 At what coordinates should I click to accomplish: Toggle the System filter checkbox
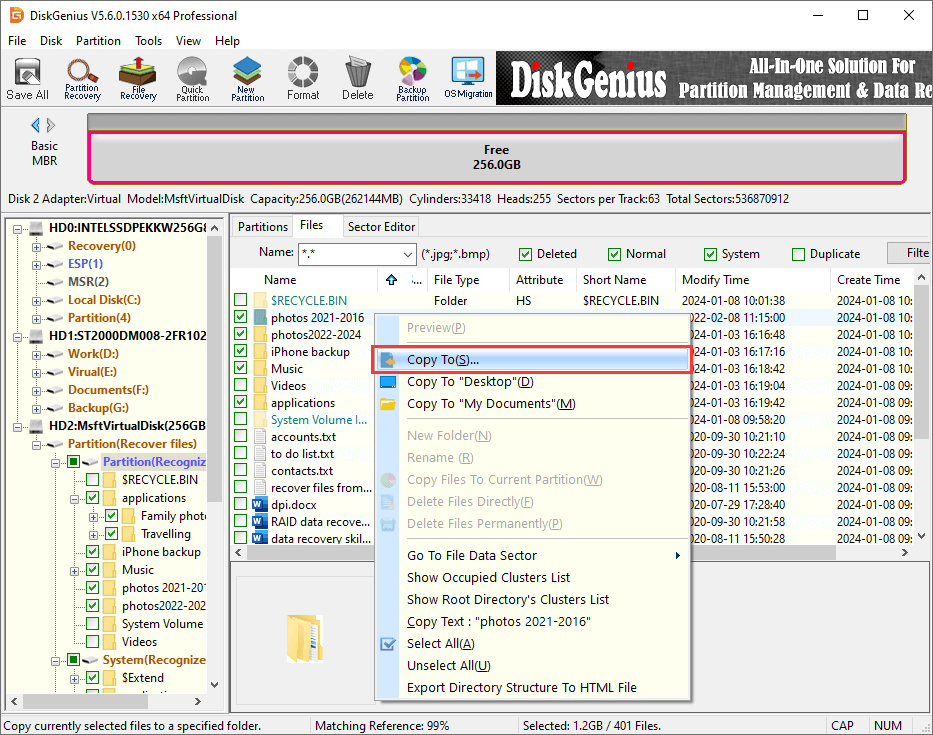(x=710, y=255)
